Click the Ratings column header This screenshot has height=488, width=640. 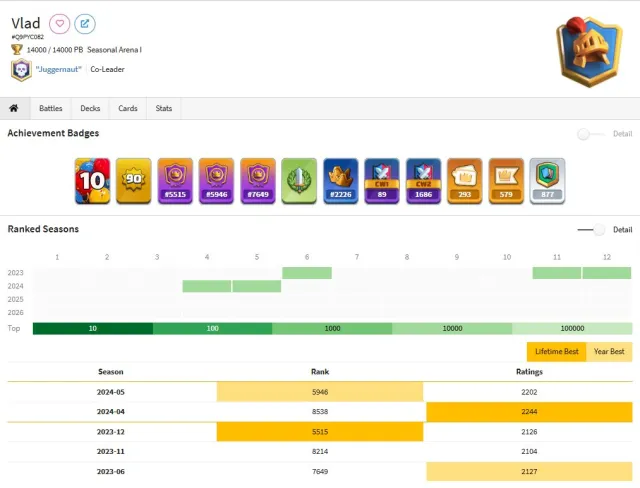(529, 372)
